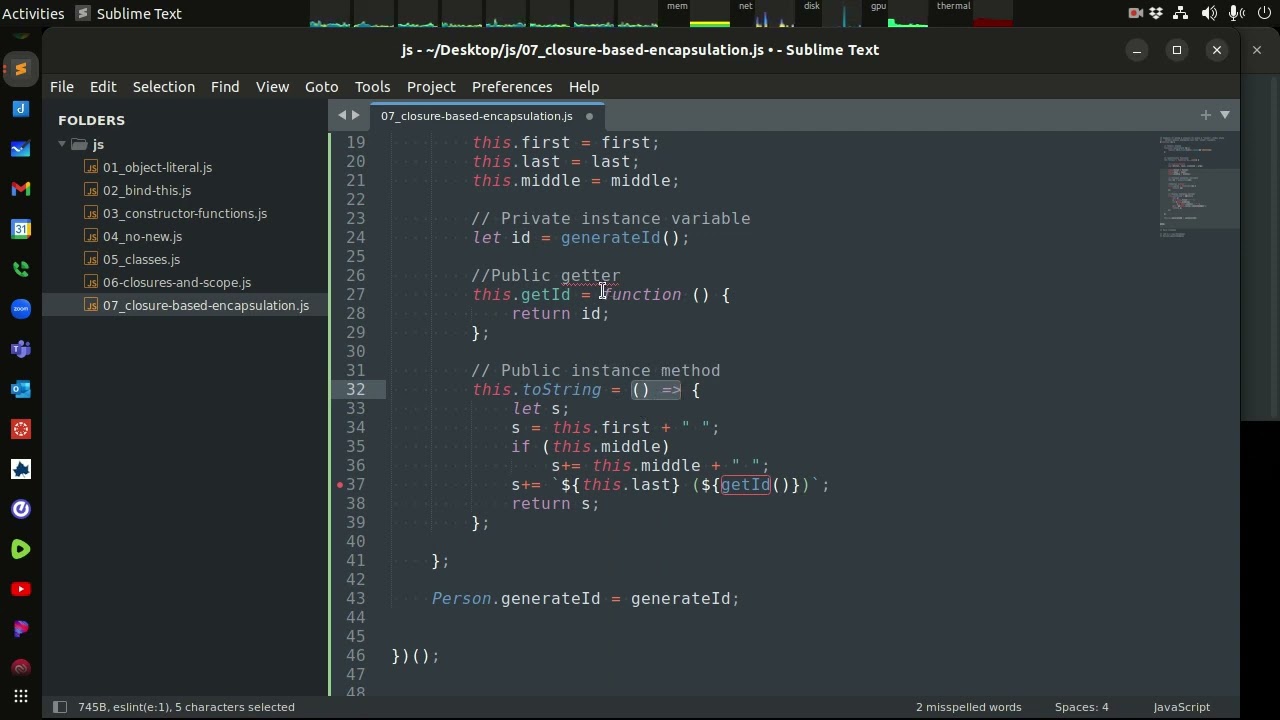Click line number 32 in the gutter
Image resolution: width=1280 pixels, height=720 pixels.
(355, 389)
